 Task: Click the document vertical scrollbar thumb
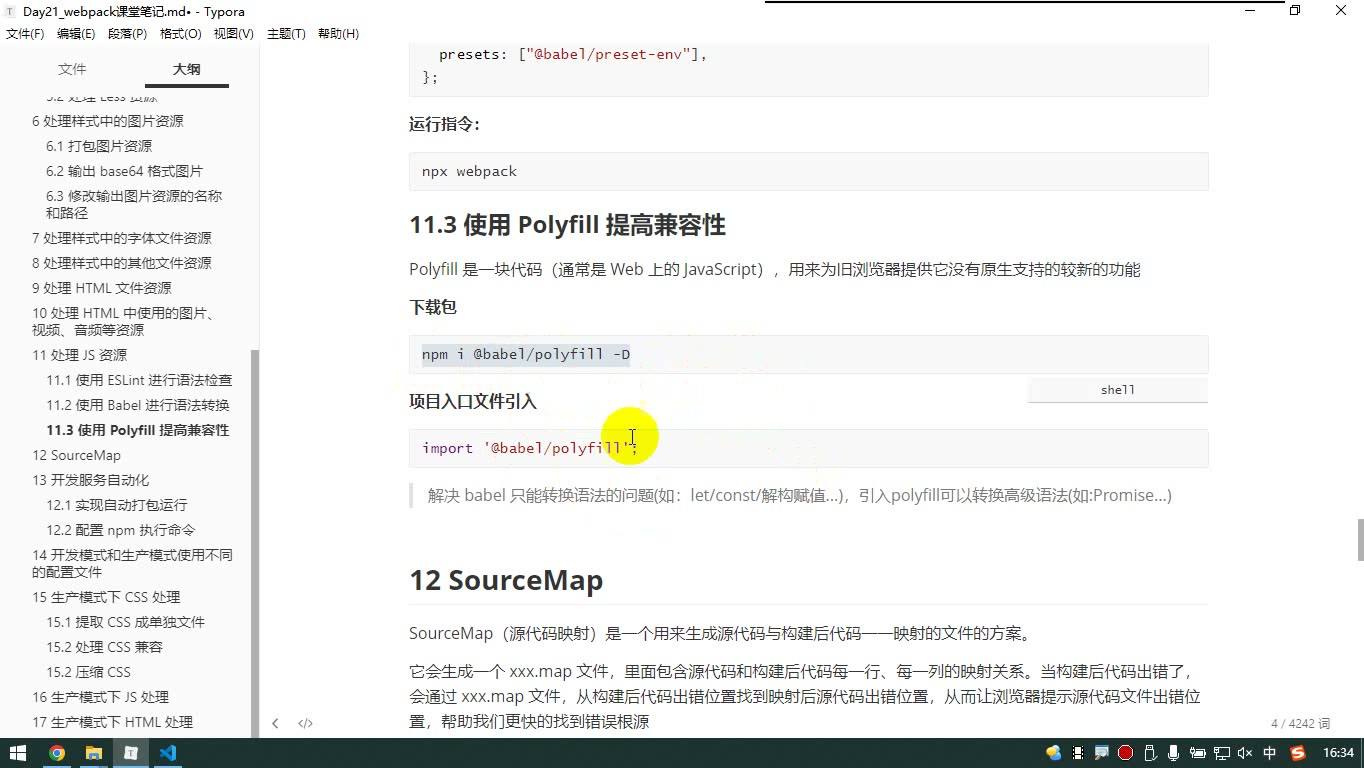pyautogui.click(x=1359, y=540)
